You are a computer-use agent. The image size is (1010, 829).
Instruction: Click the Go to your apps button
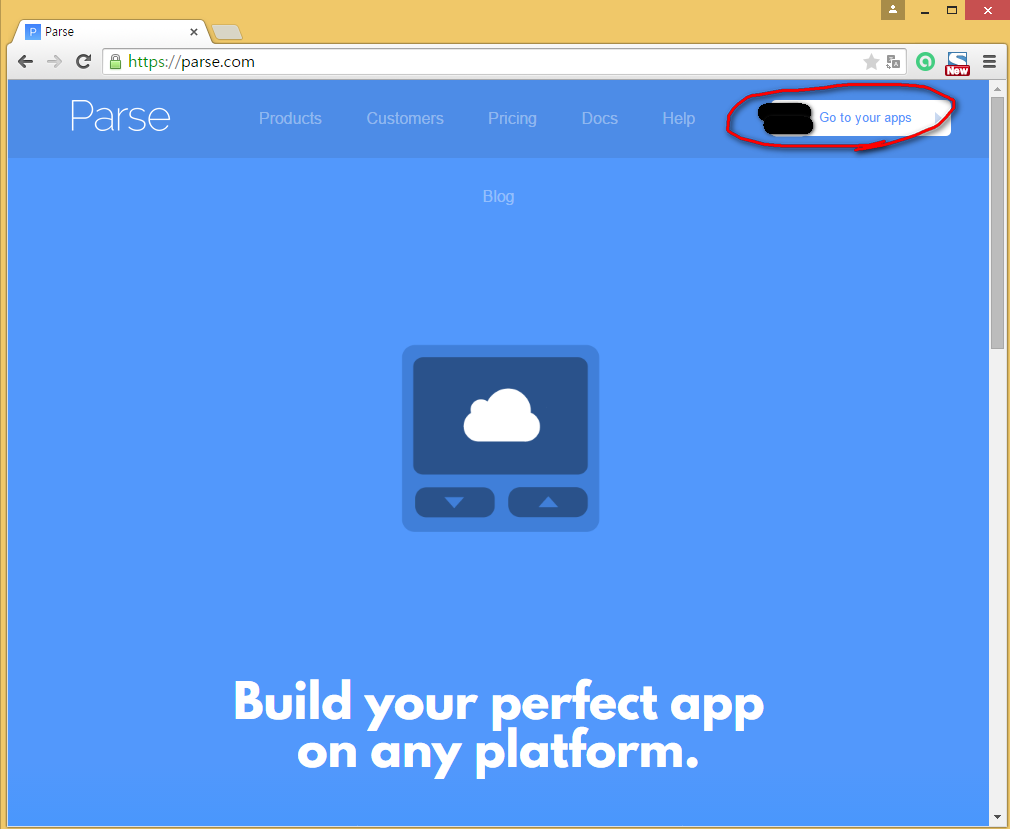860,118
